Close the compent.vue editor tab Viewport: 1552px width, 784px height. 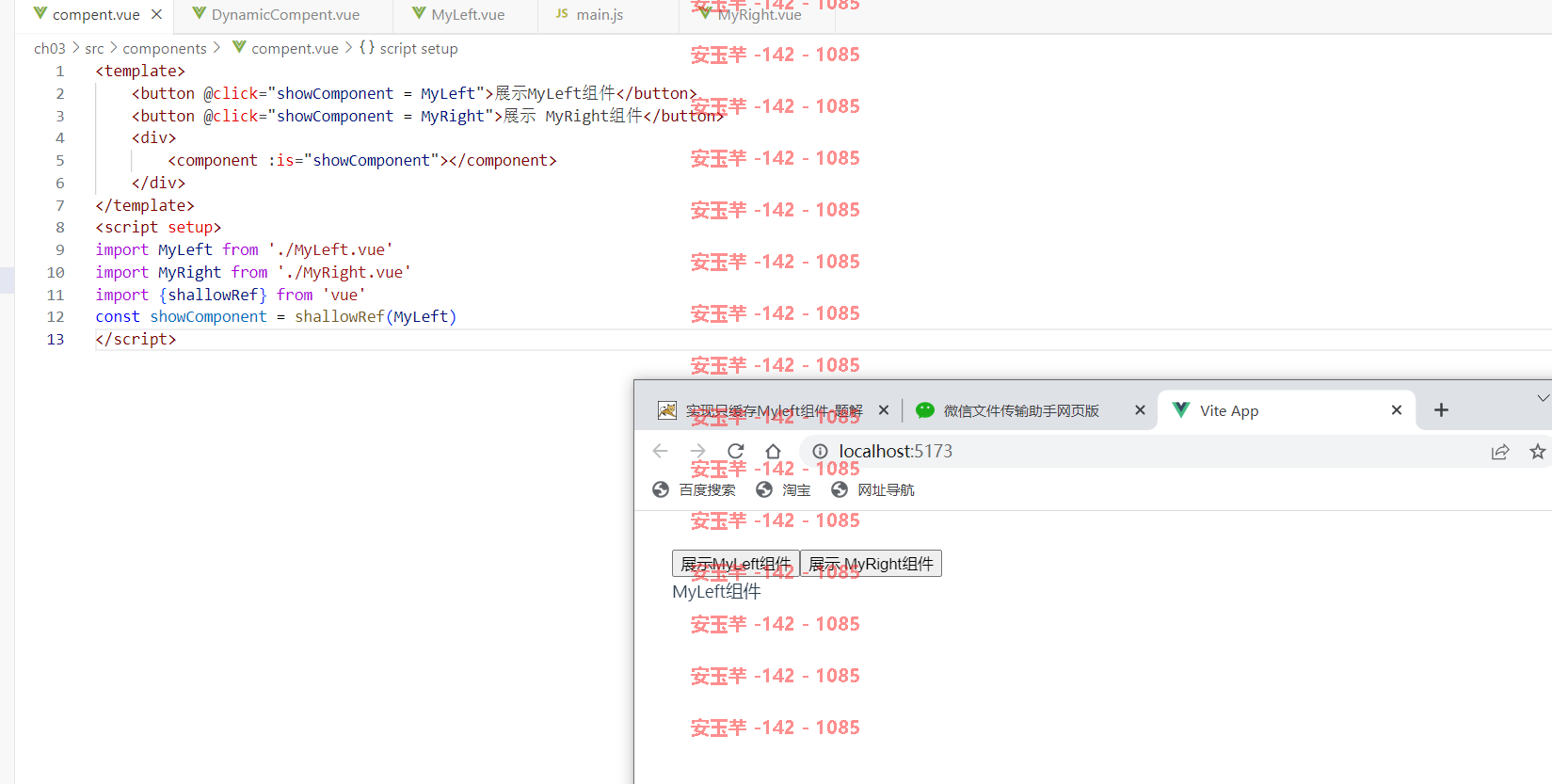tap(156, 15)
